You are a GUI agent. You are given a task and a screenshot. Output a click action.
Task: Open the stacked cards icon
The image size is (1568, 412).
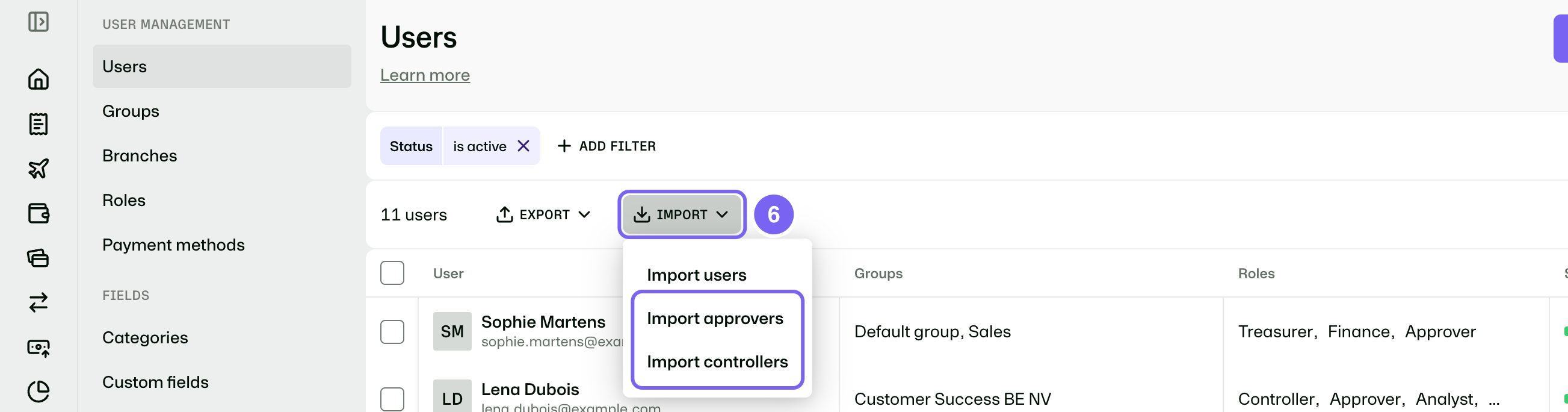(x=39, y=258)
